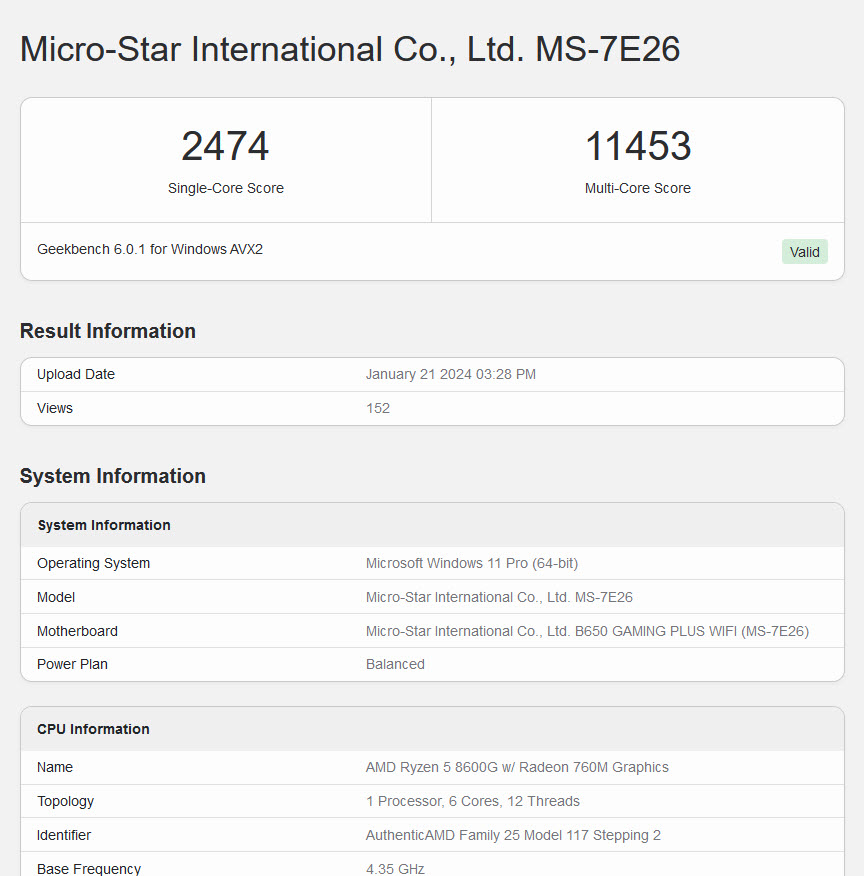Select the Topology row showing 6 Cores
Image resolution: width=864 pixels, height=876 pixels.
473,801
